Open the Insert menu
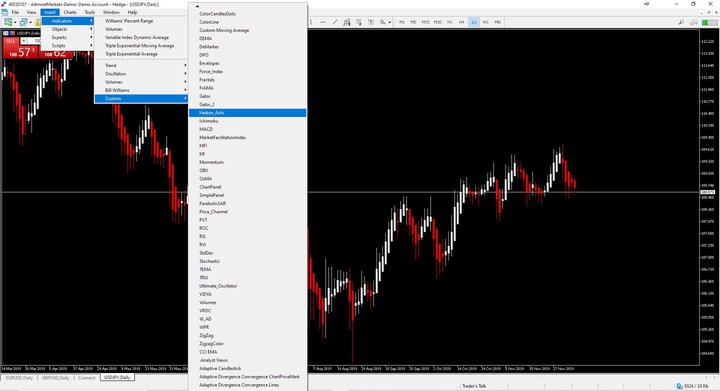The height and width of the screenshot is (391, 720). [50, 12]
